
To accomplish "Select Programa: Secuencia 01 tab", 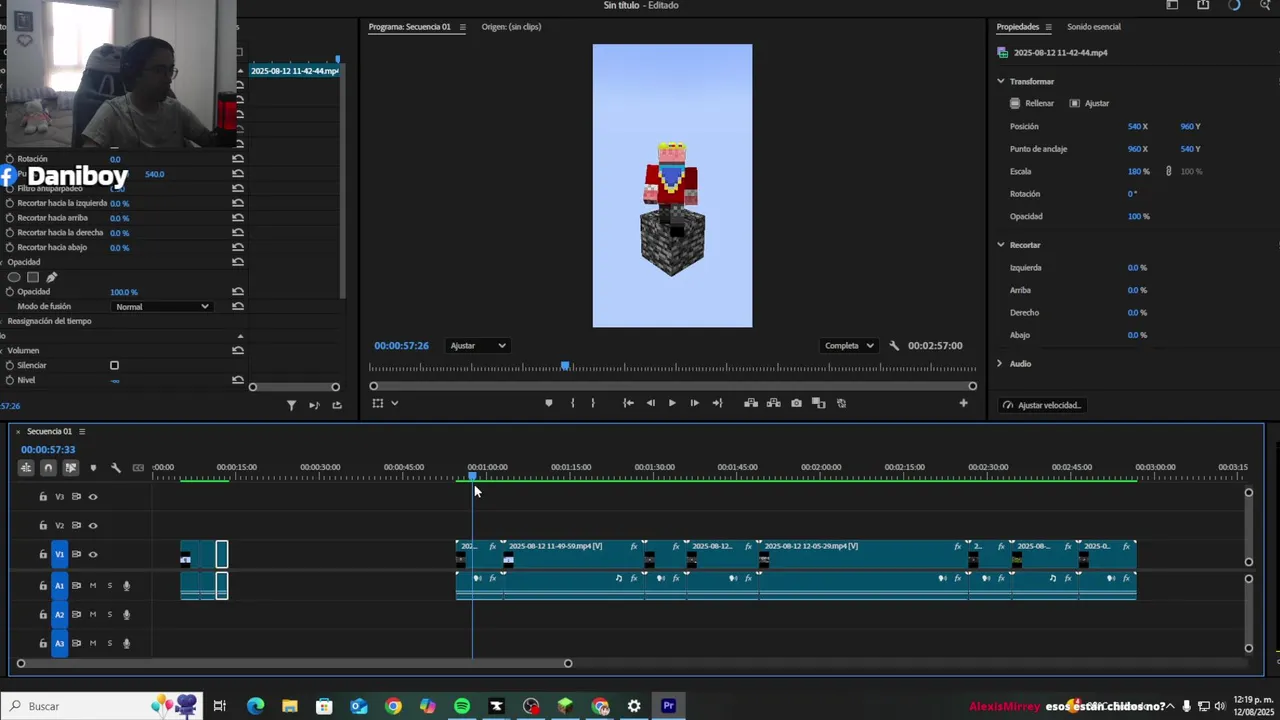I will pos(409,27).
